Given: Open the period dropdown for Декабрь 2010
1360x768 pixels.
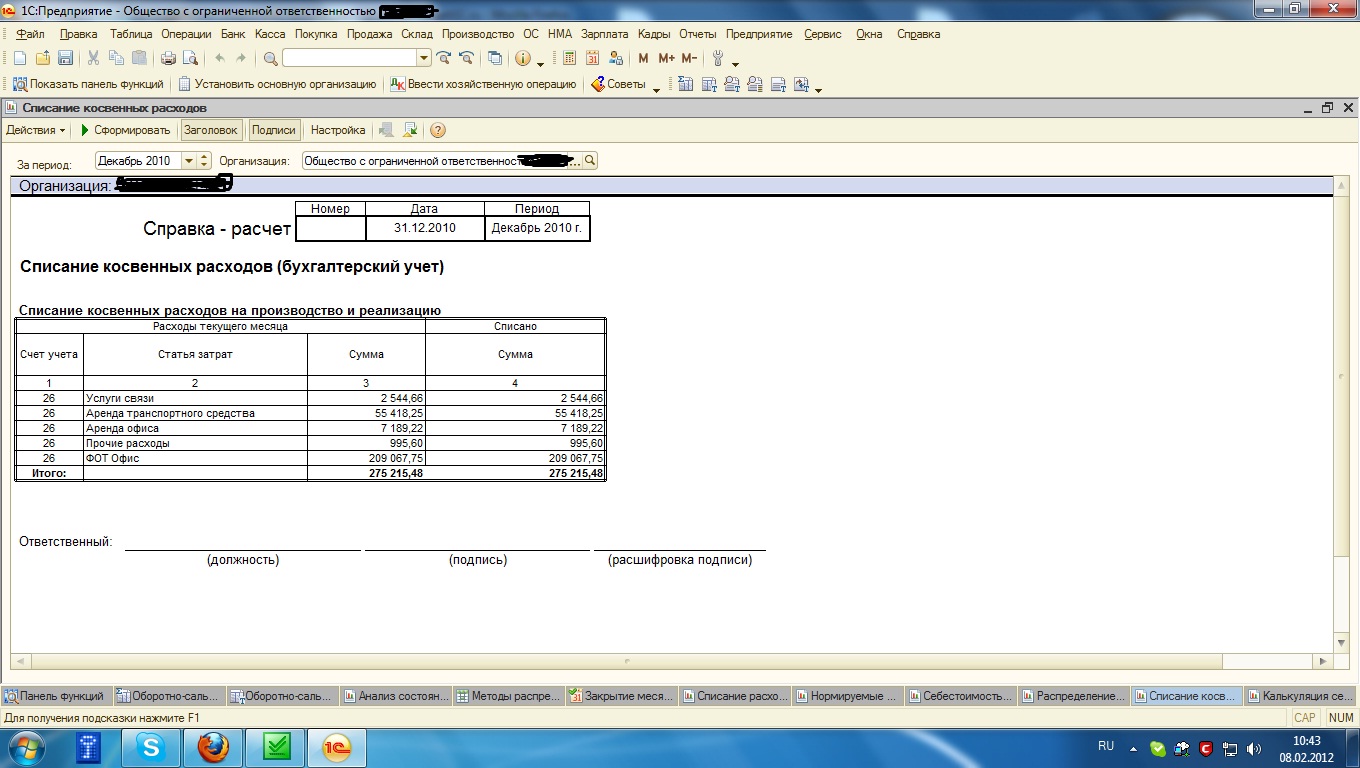Looking at the screenshot, I should coord(188,161).
